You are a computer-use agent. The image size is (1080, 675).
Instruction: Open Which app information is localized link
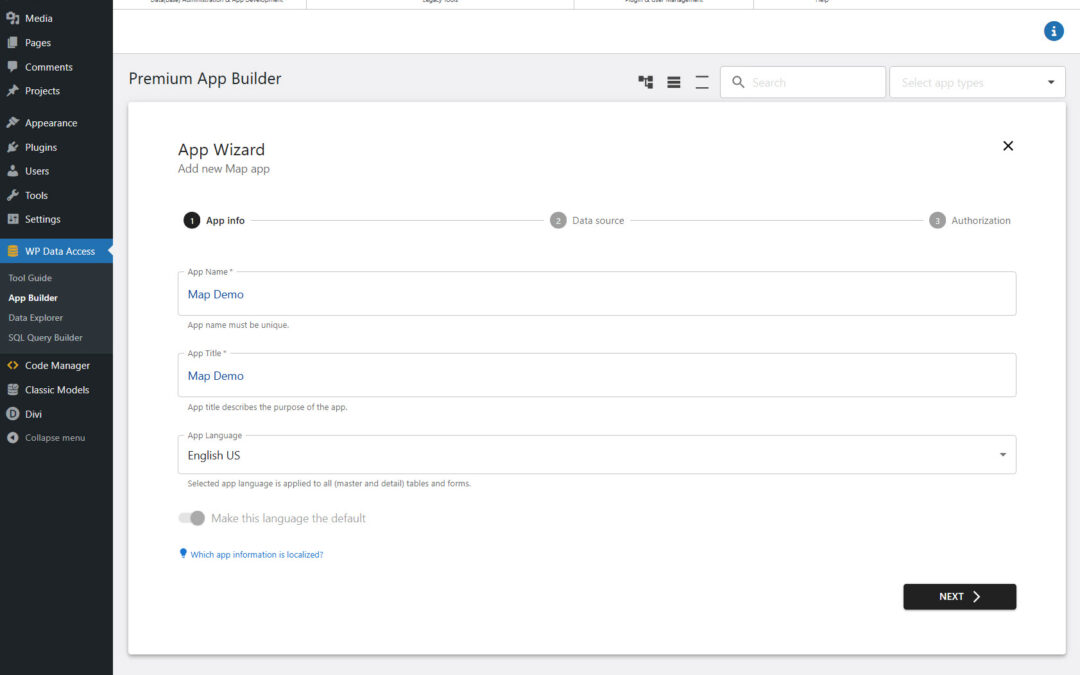point(257,554)
